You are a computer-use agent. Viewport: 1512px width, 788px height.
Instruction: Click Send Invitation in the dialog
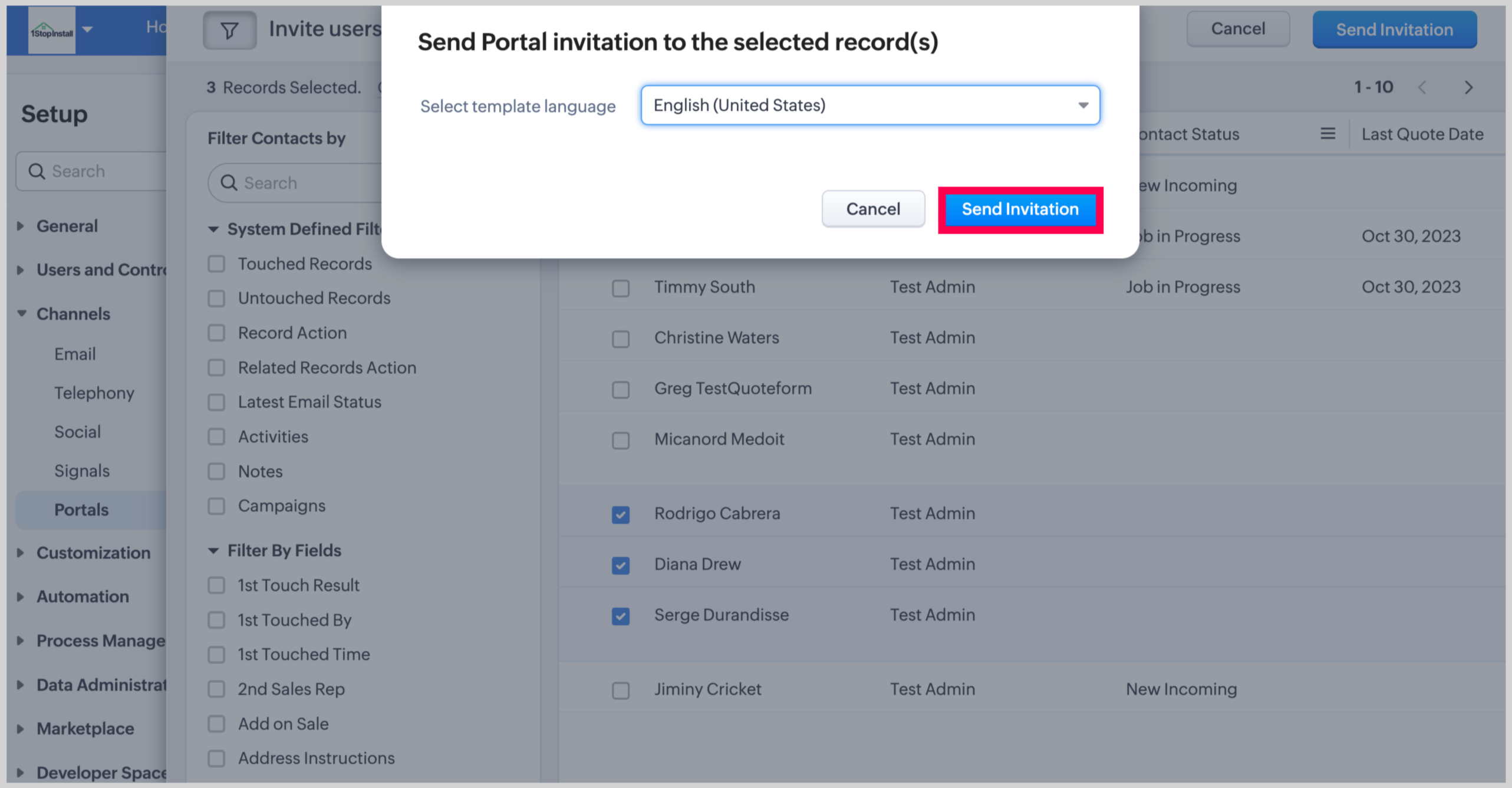point(1020,209)
